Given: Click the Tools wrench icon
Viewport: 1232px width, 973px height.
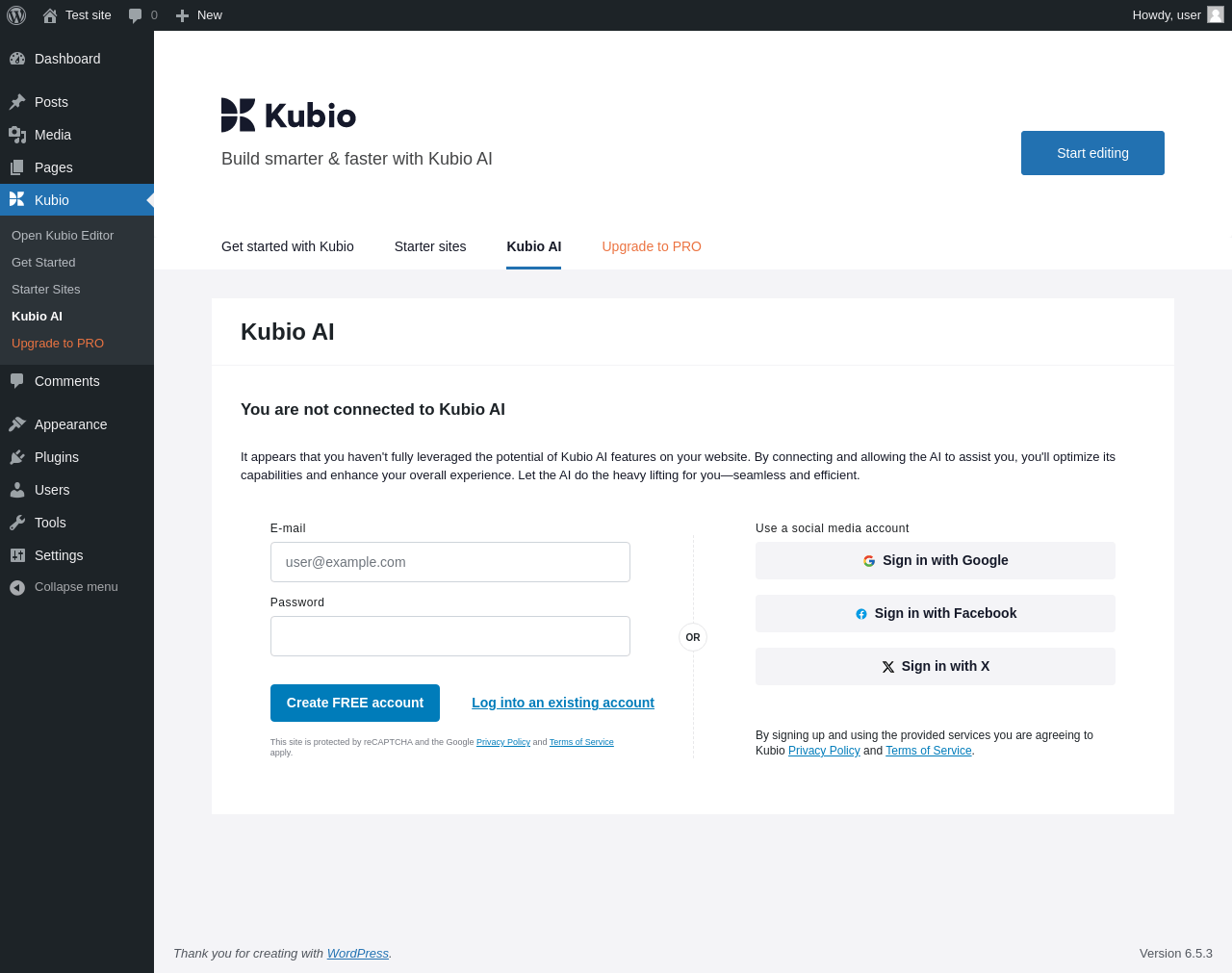Looking at the screenshot, I should [17, 523].
